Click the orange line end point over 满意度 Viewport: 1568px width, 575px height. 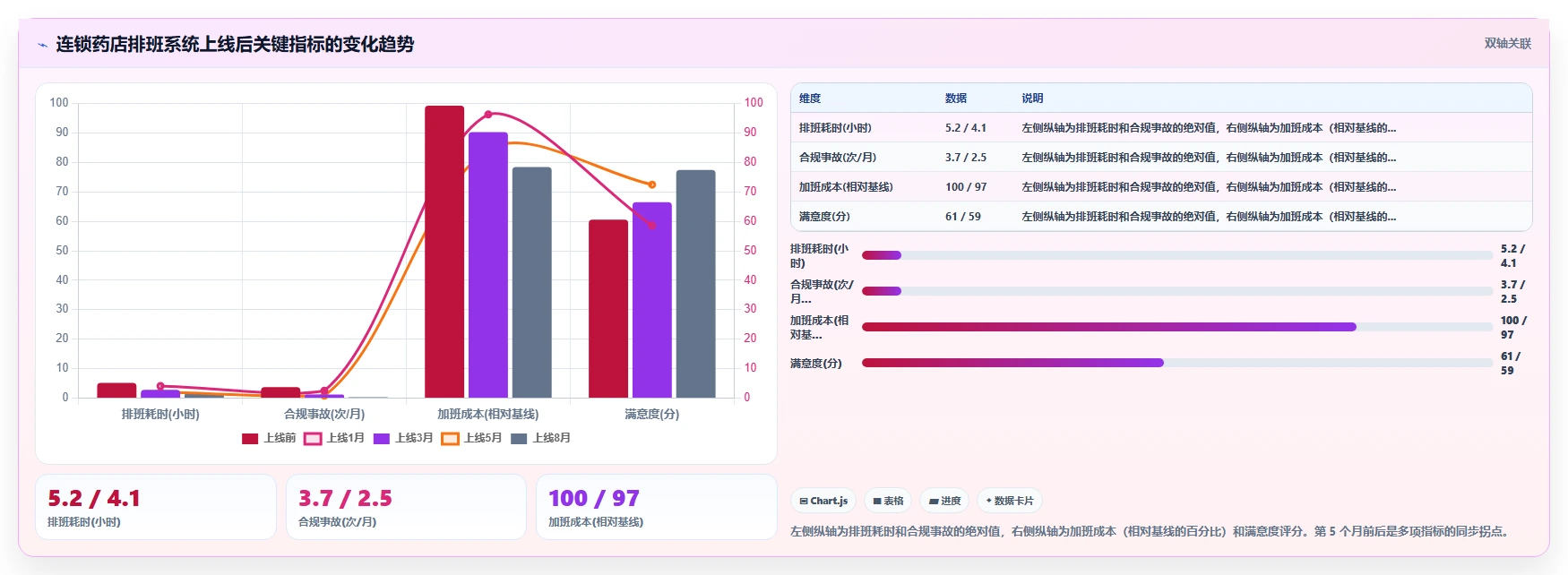[x=652, y=185]
